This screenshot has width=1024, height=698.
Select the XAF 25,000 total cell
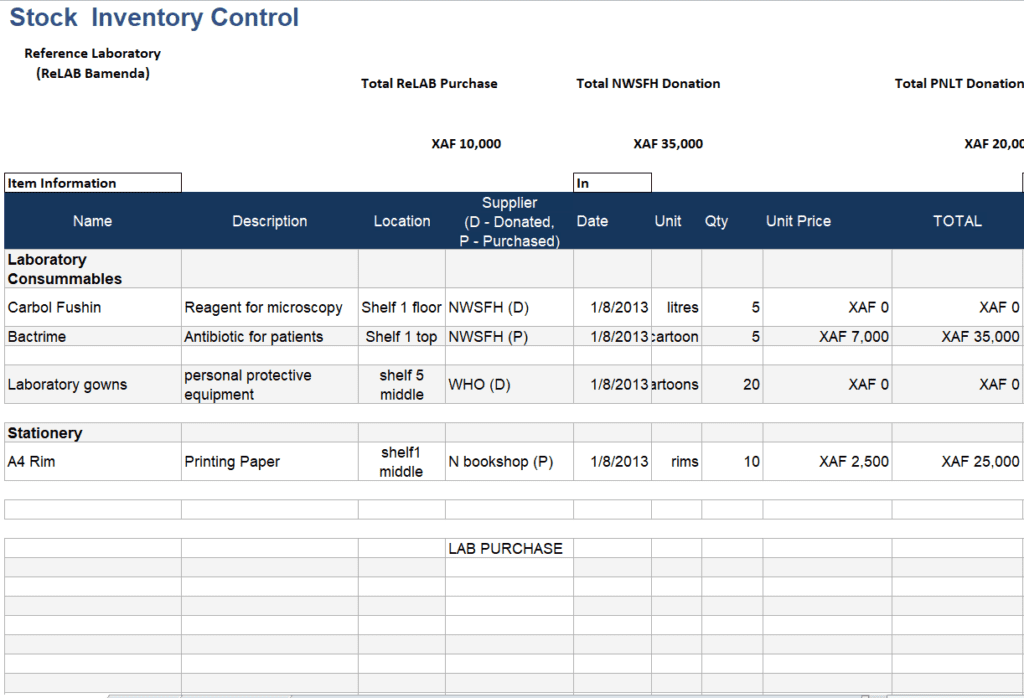(957, 462)
